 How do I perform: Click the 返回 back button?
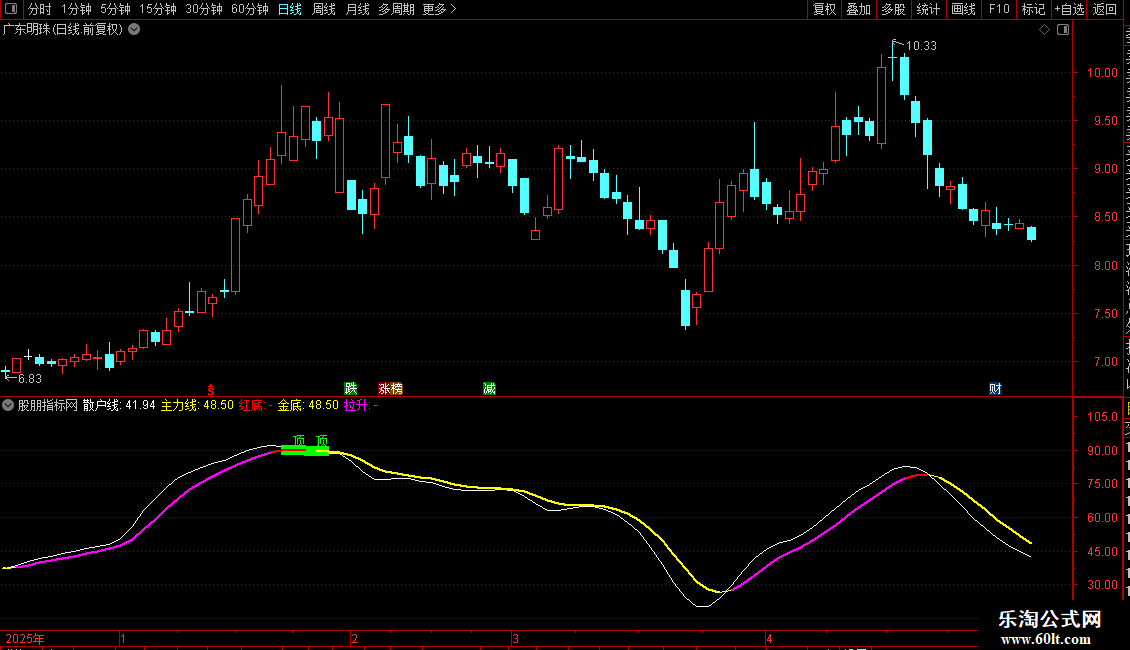[x=1105, y=9]
